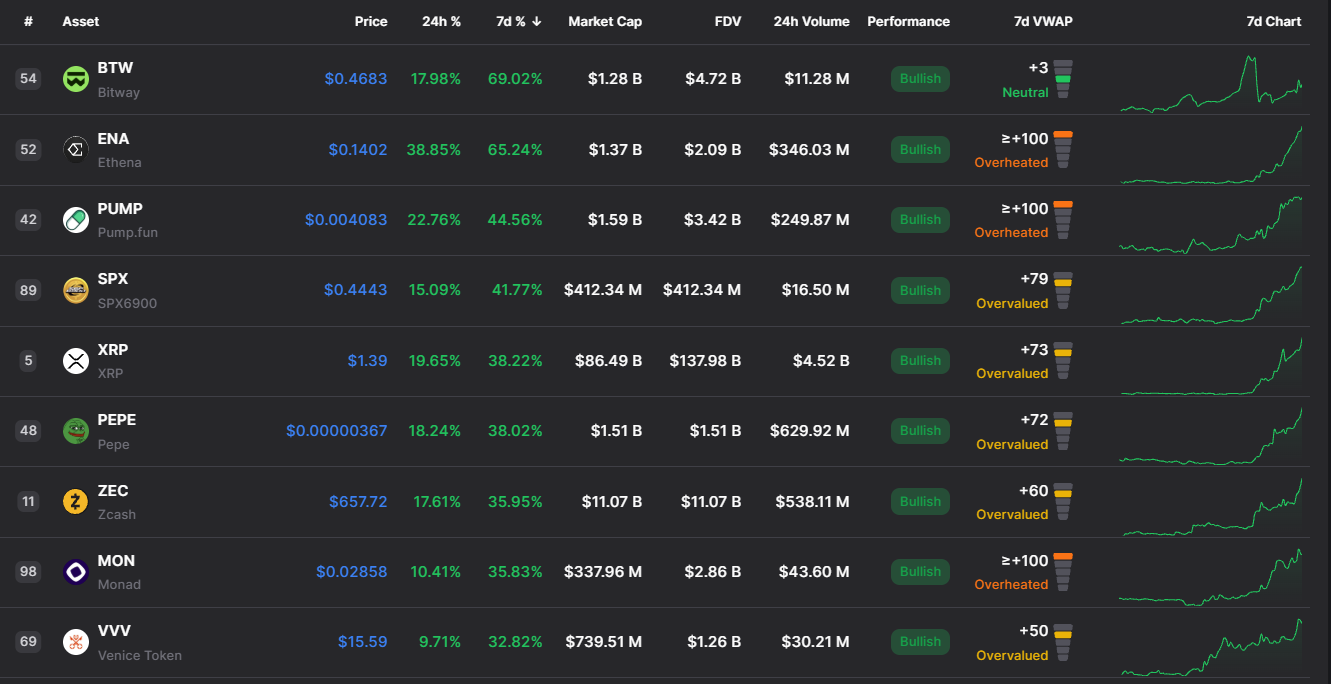Viewport: 1331px width, 684px height.
Task: Click the 7d Chart column header
Action: tap(1274, 21)
